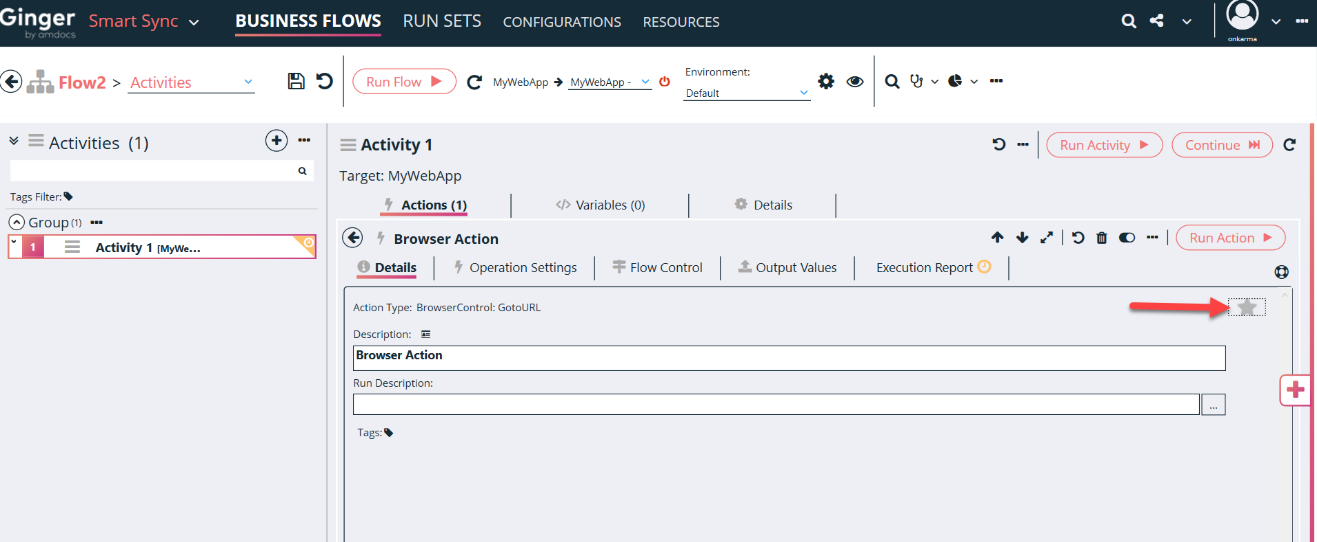1317x542 pixels.
Task: Toggle the eye icon in the flow toolbar
Action: point(855,82)
